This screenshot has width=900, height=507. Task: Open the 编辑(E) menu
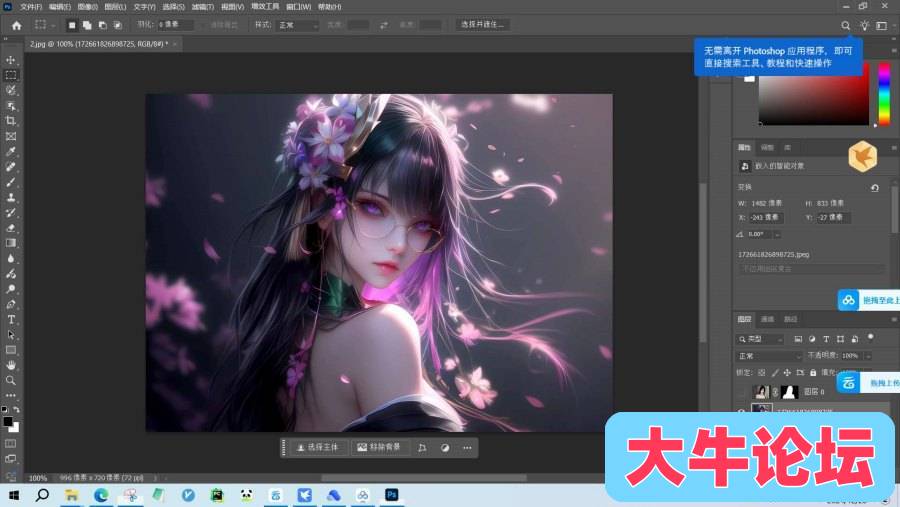(x=60, y=7)
